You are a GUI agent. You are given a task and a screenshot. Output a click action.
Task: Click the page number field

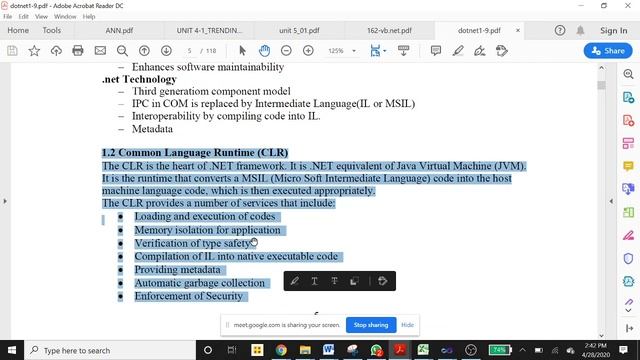(189, 51)
